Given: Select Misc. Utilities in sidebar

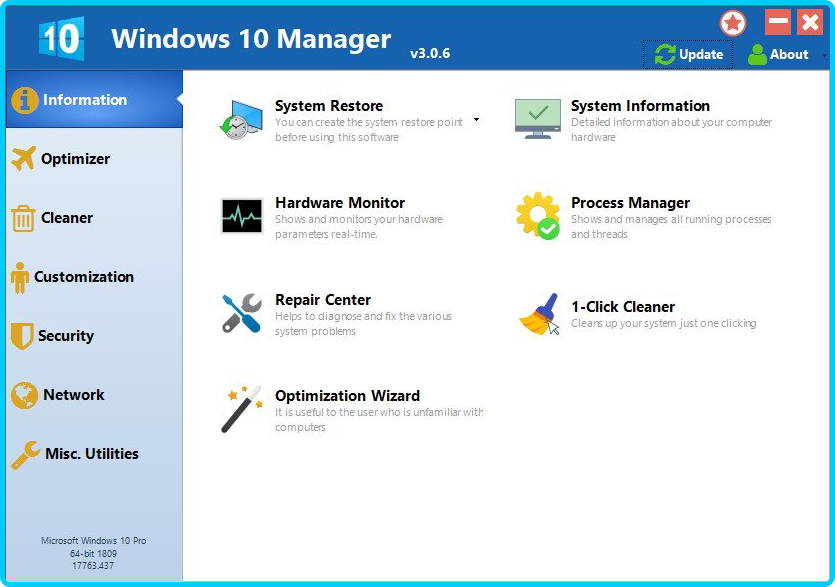Looking at the screenshot, I should (91, 454).
